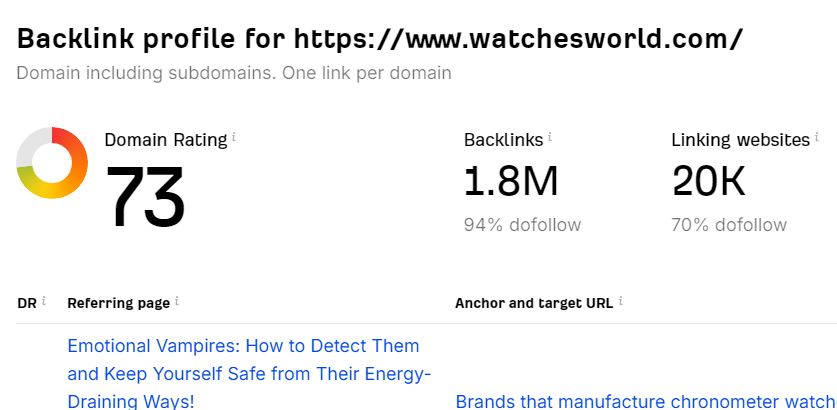Click info icon by Anchor and target URL
This screenshot has width=837, height=410.
click(621, 301)
